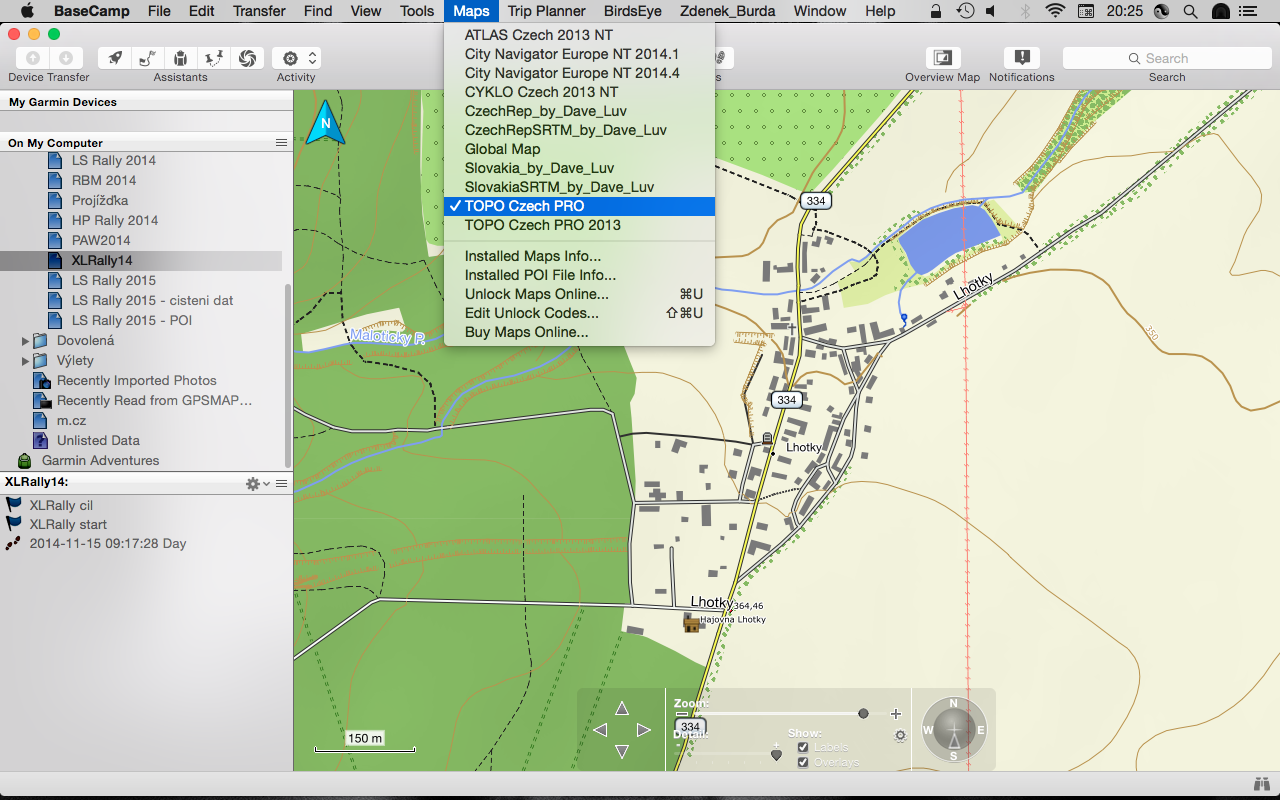Select the RBM 2014 list
1280x800 pixels.
[104, 180]
